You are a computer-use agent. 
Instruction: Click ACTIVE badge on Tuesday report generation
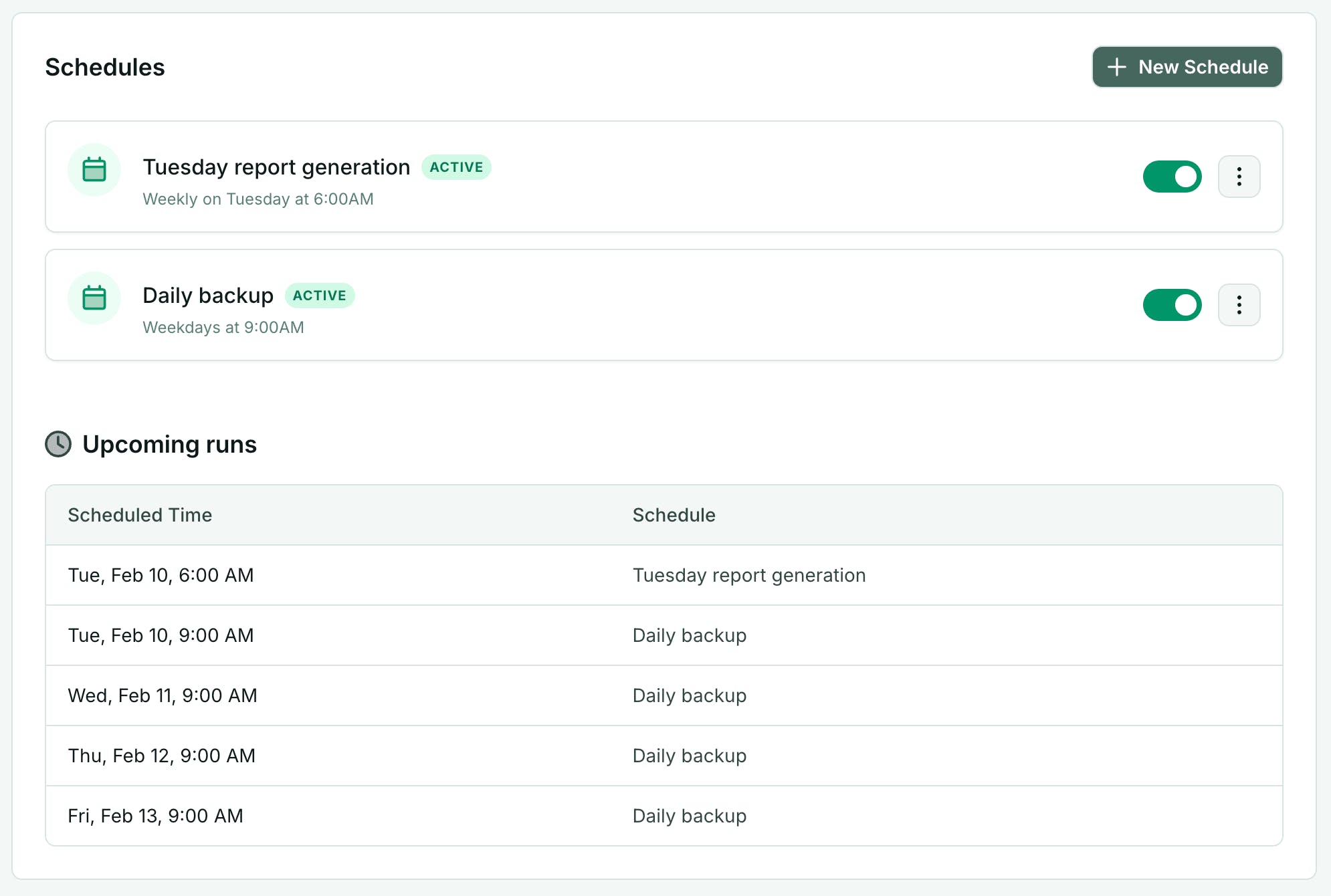click(x=456, y=167)
